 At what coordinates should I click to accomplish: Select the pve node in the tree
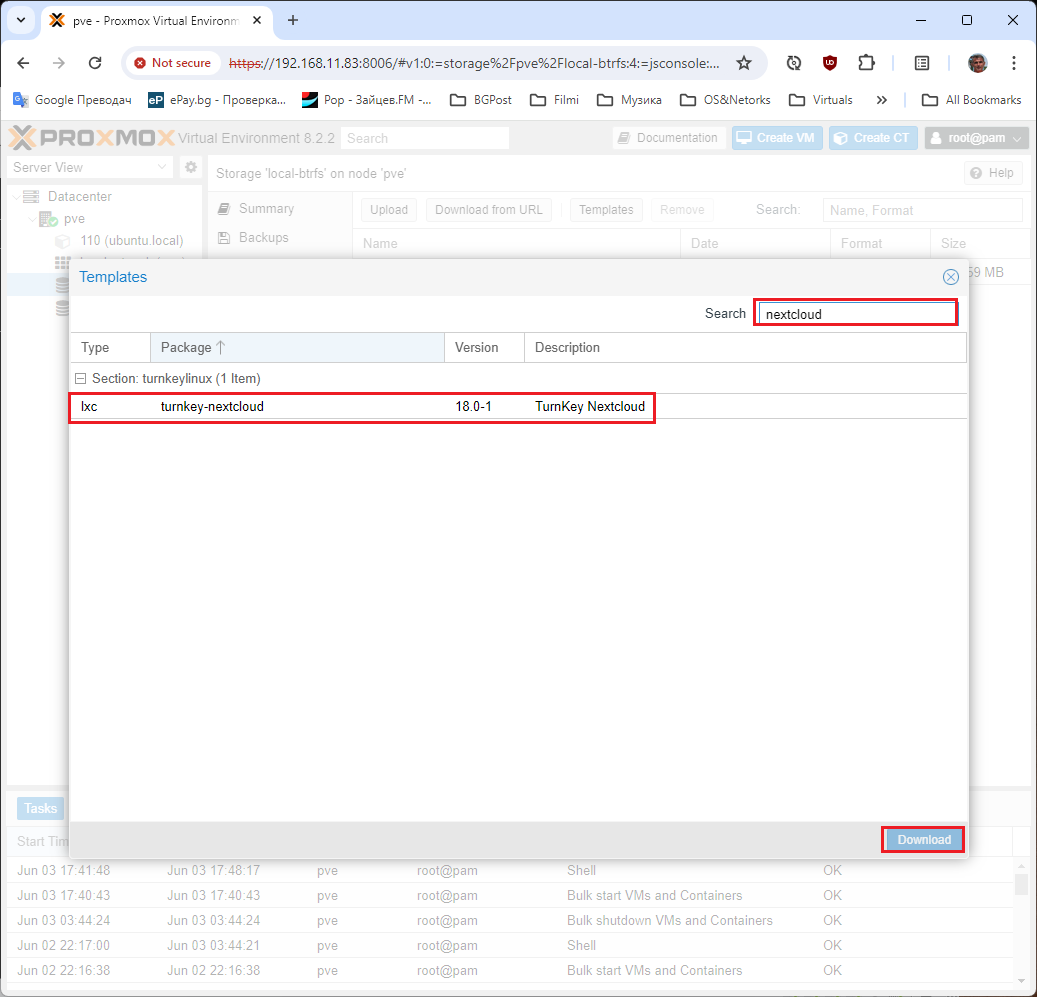pyautogui.click(x=74, y=219)
